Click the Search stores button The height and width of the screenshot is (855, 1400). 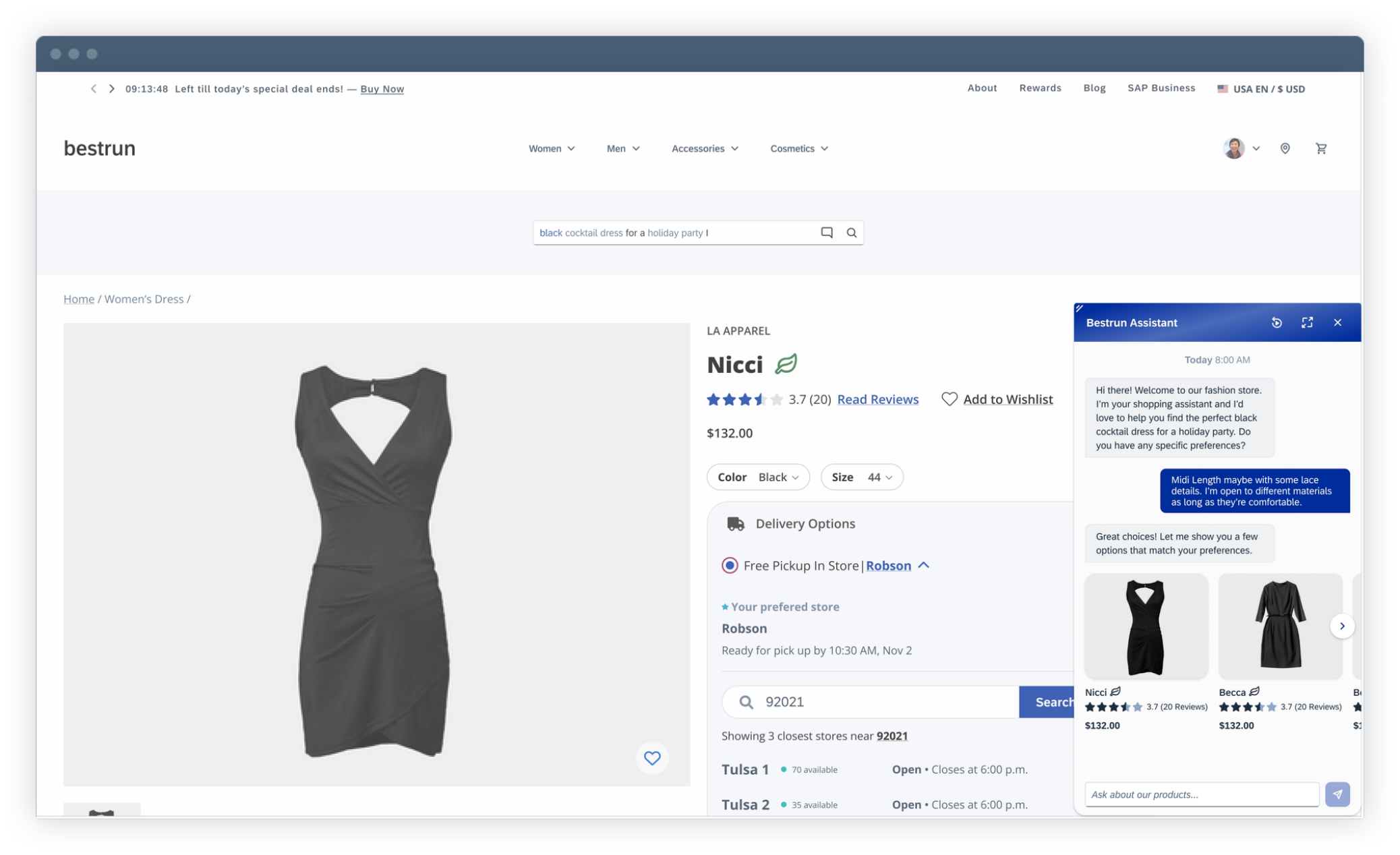pos(1047,702)
